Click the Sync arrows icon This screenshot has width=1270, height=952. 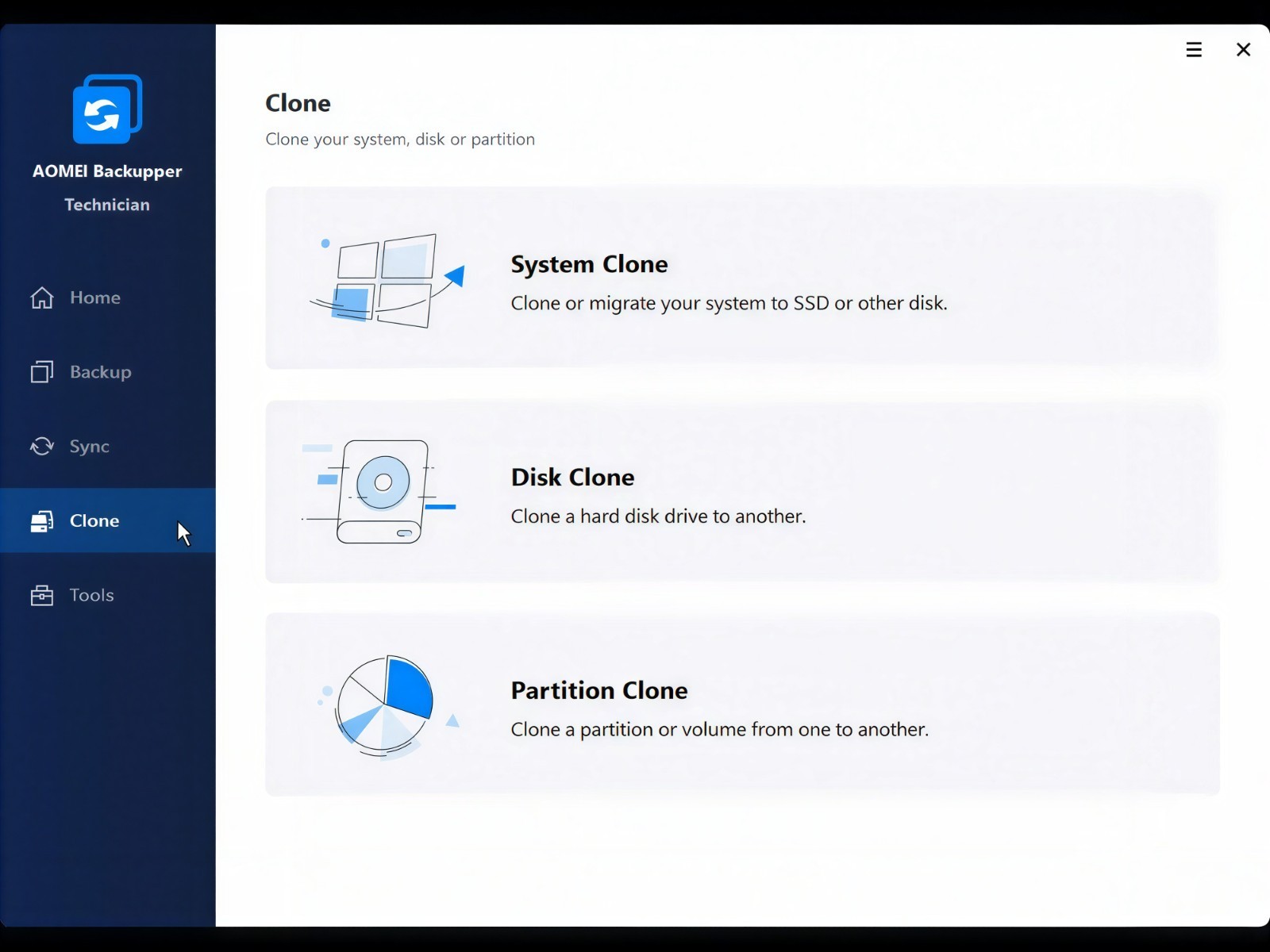(42, 447)
